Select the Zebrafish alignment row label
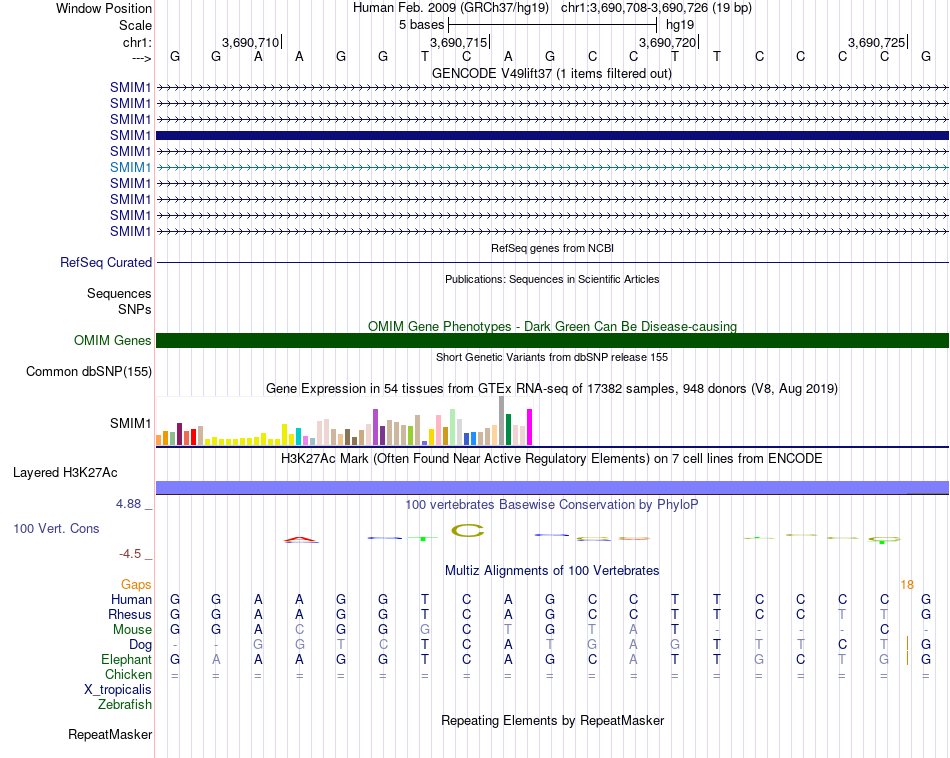The image size is (950, 758). [x=125, y=705]
